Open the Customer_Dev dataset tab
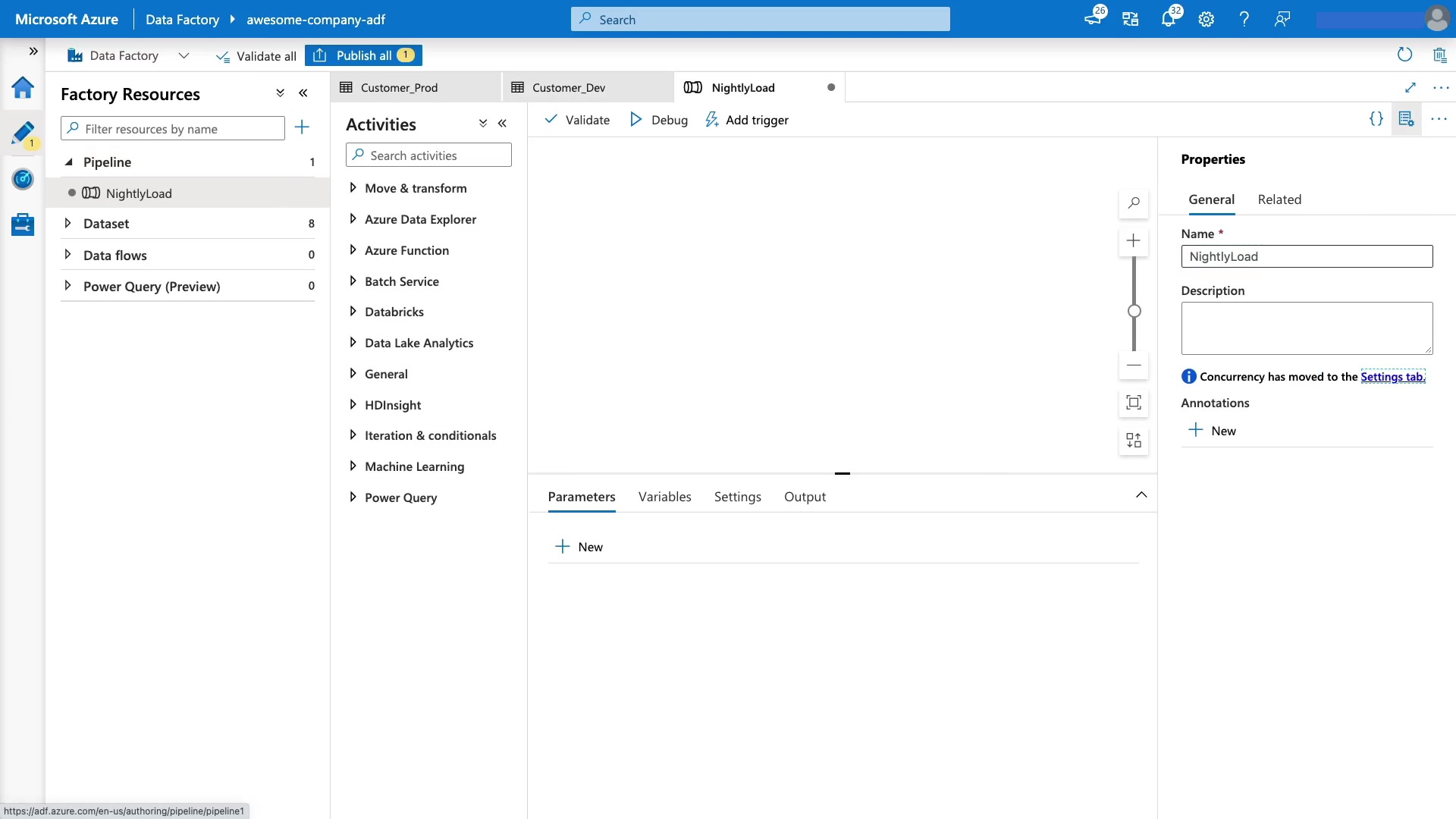The image size is (1456, 819). (x=569, y=88)
